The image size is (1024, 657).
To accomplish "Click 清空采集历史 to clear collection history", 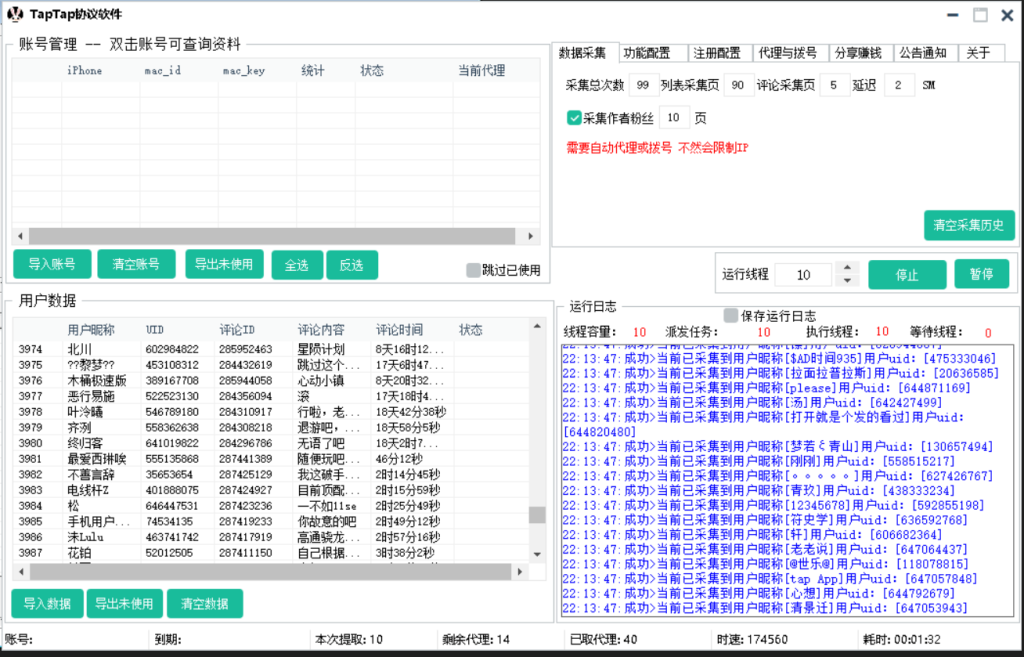I will [967, 225].
